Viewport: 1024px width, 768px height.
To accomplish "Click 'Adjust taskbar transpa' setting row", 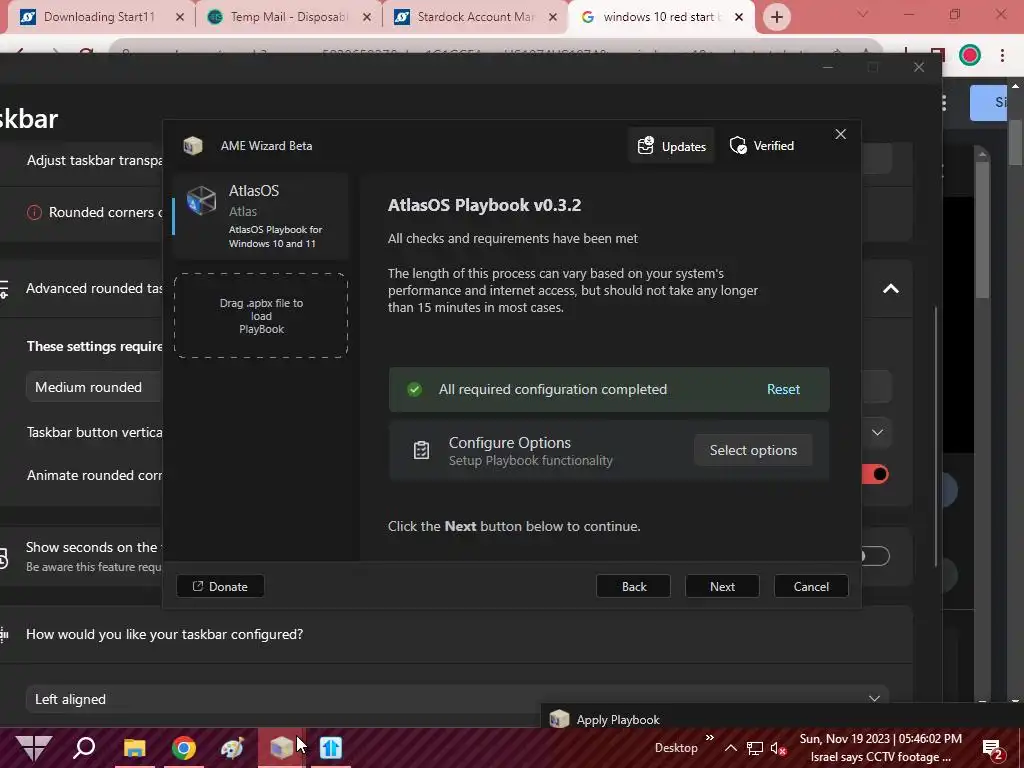I will pos(95,161).
